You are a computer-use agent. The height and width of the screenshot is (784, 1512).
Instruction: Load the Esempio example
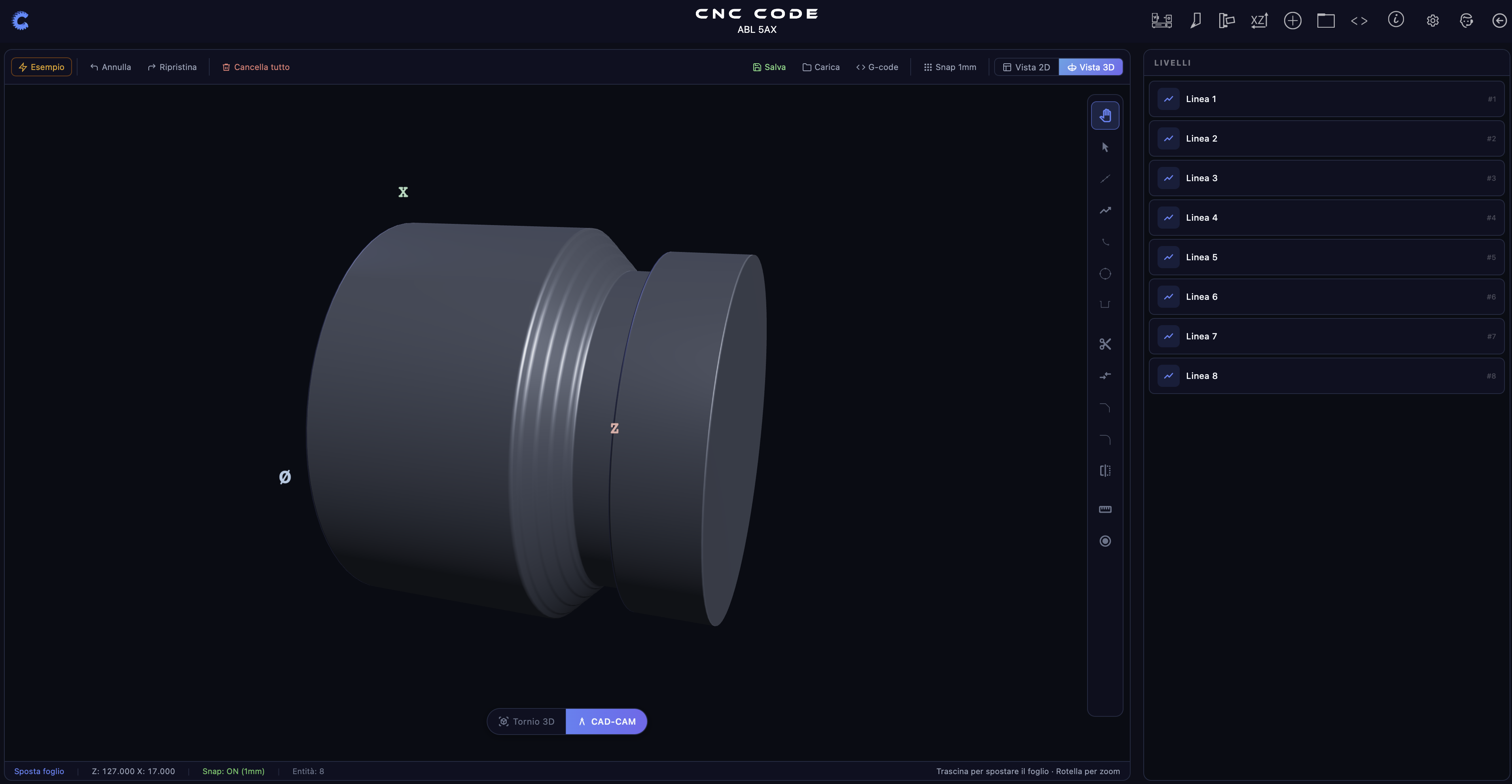[42, 67]
